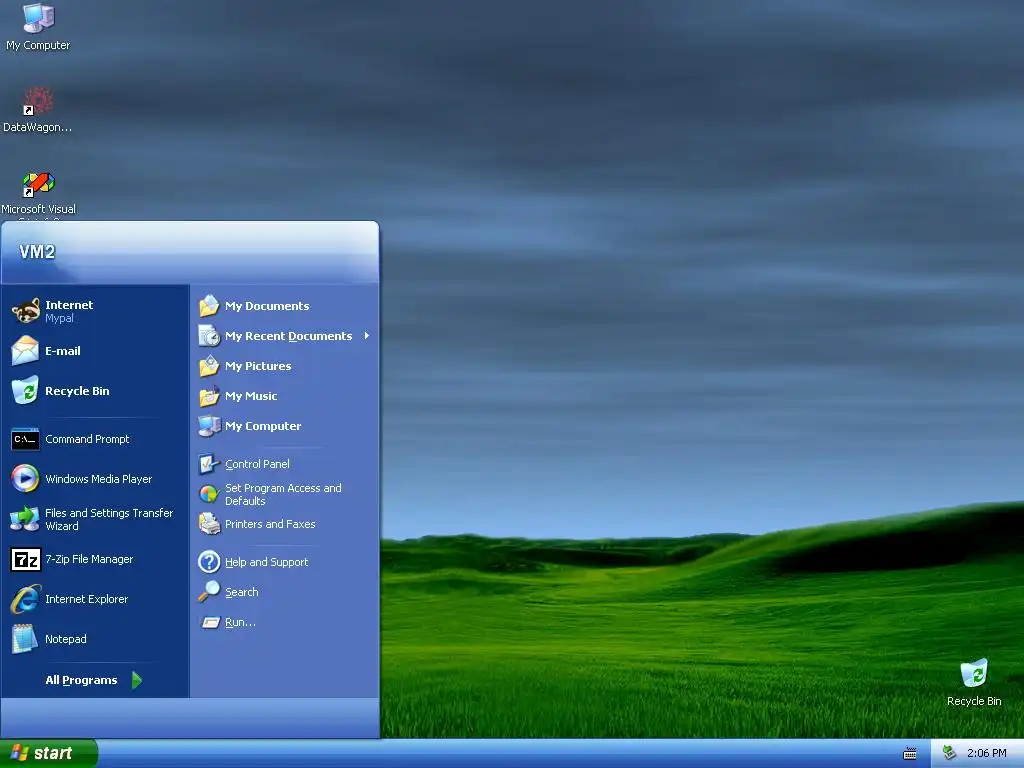Click the My Documents menu label

click(267, 306)
